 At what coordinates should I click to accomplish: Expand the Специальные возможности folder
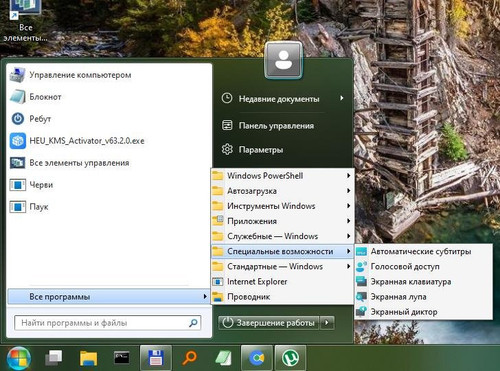(x=282, y=251)
